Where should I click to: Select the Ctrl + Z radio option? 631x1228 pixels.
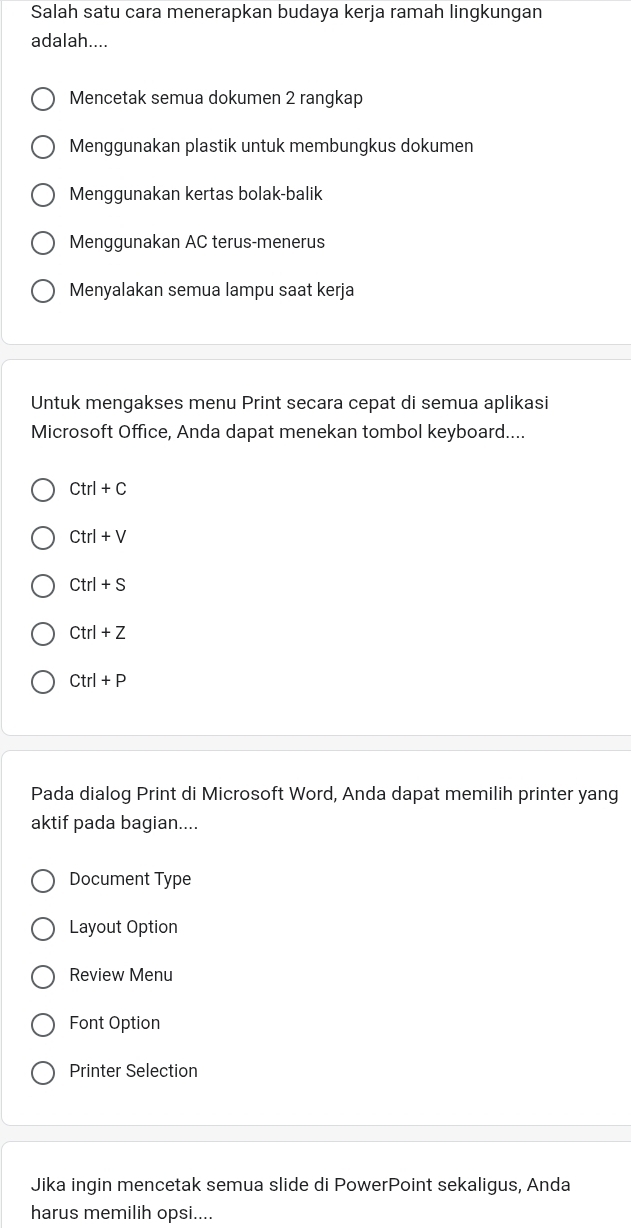[43, 634]
